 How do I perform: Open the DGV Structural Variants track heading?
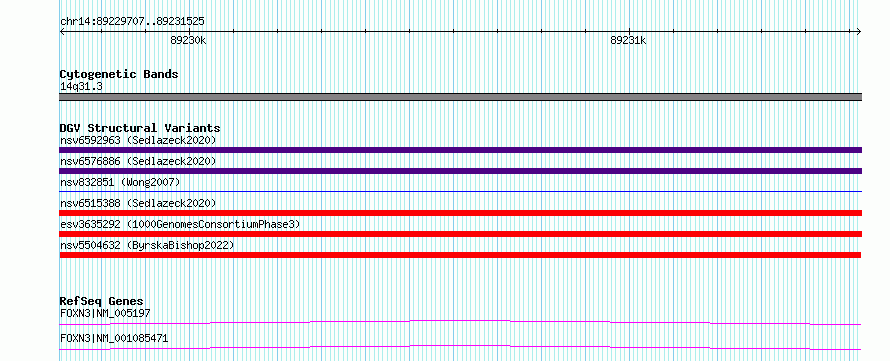click(x=140, y=128)
